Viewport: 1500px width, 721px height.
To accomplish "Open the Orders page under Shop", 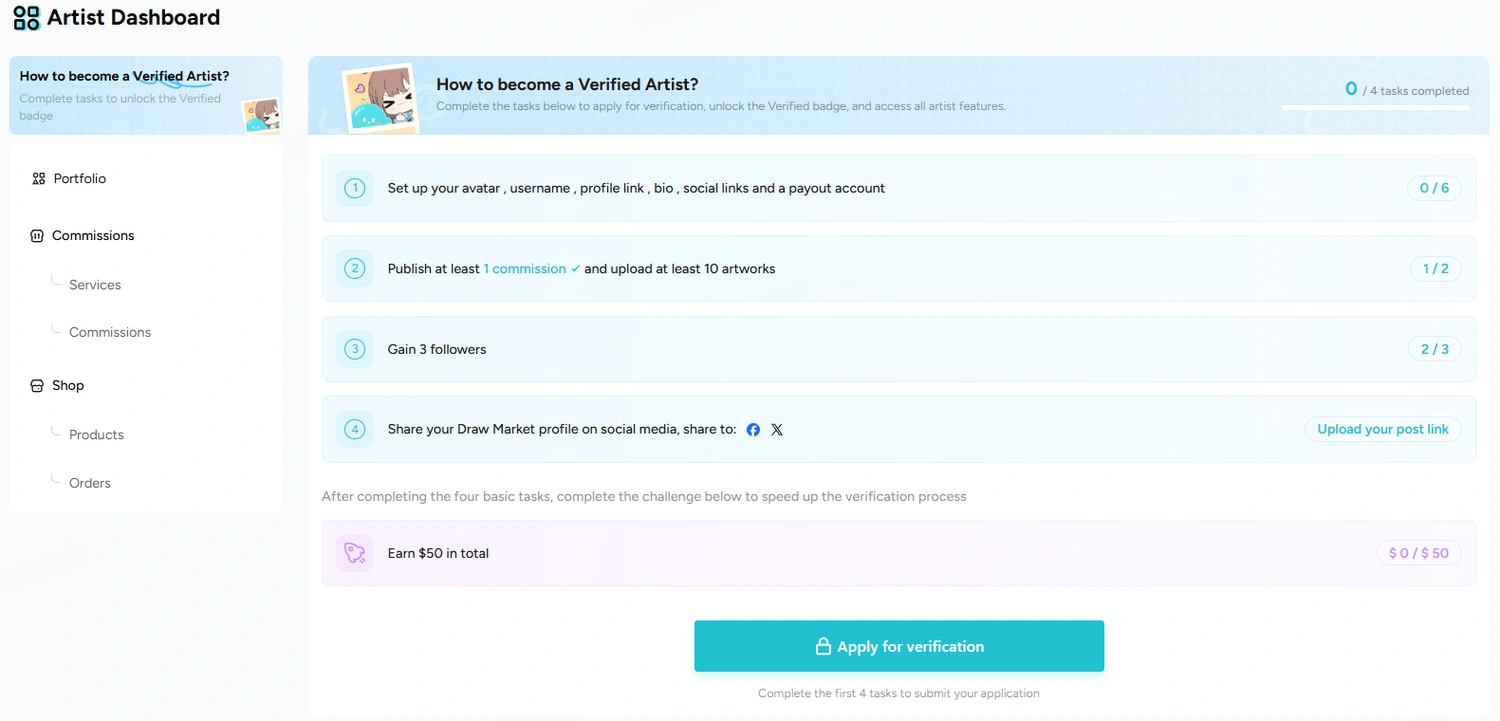I will 90,483.
